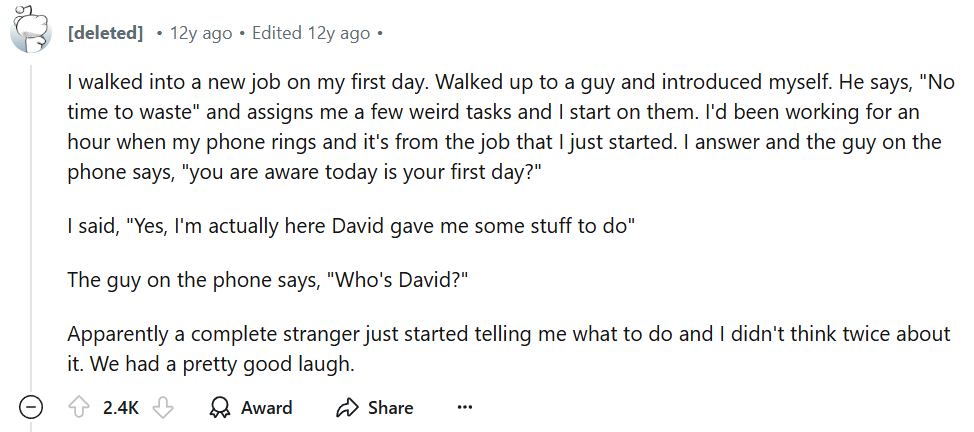Click the line 'I said, Yes, I'm actually here'
Viewport: 974px width, 432px height.
(350, 226)
